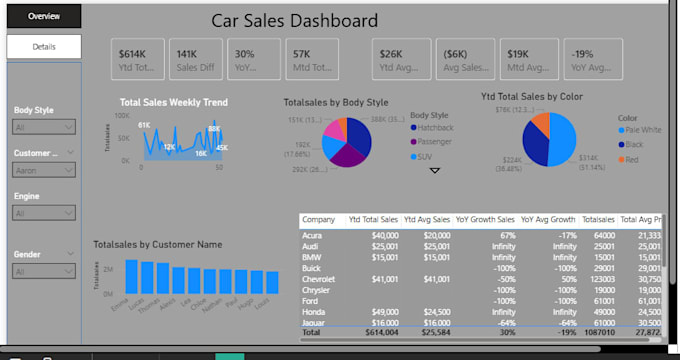
Task: Click the Black legend color marker
Action: click(621, 145)
